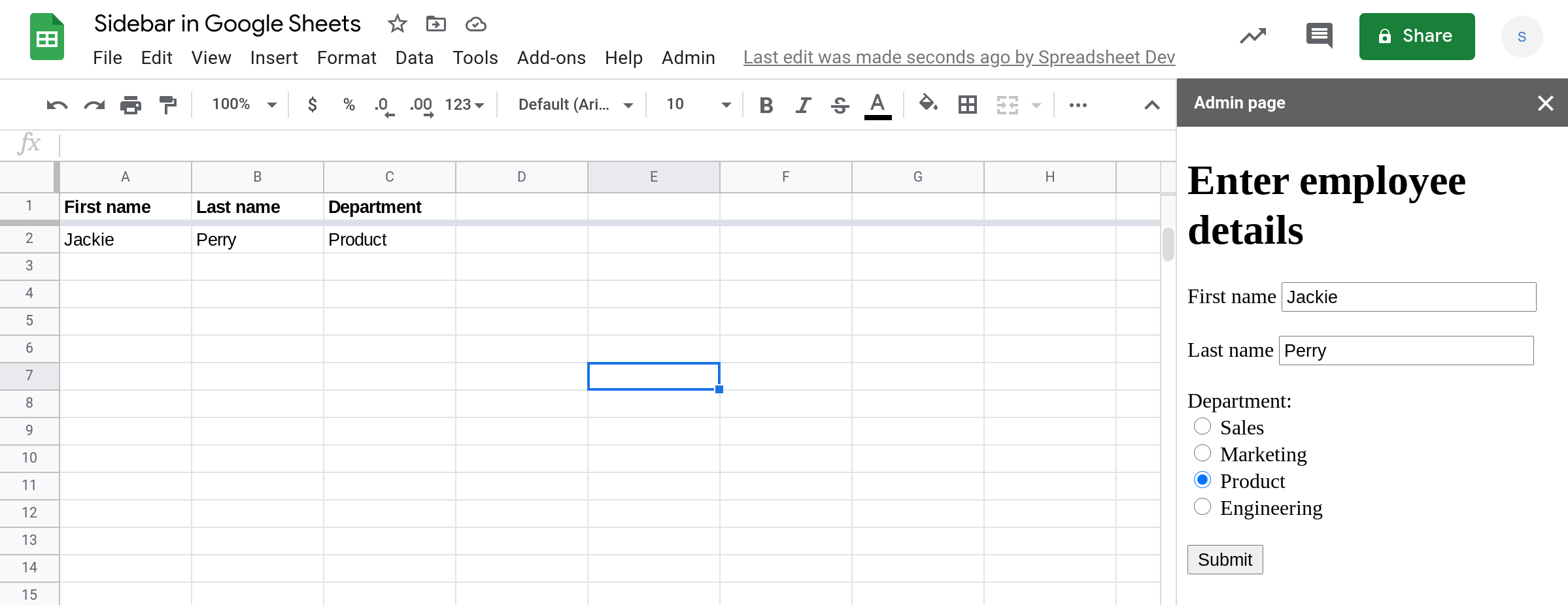Open the Format menu
1568x605 pixels.
[347, 58]
